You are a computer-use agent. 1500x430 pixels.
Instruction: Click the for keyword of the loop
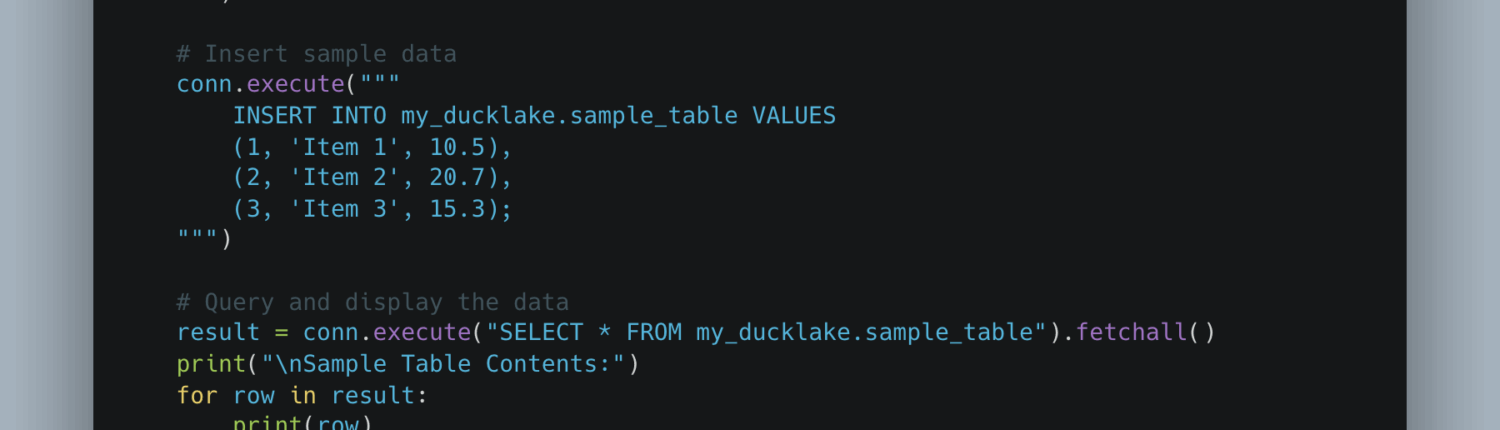click(197, 395)
